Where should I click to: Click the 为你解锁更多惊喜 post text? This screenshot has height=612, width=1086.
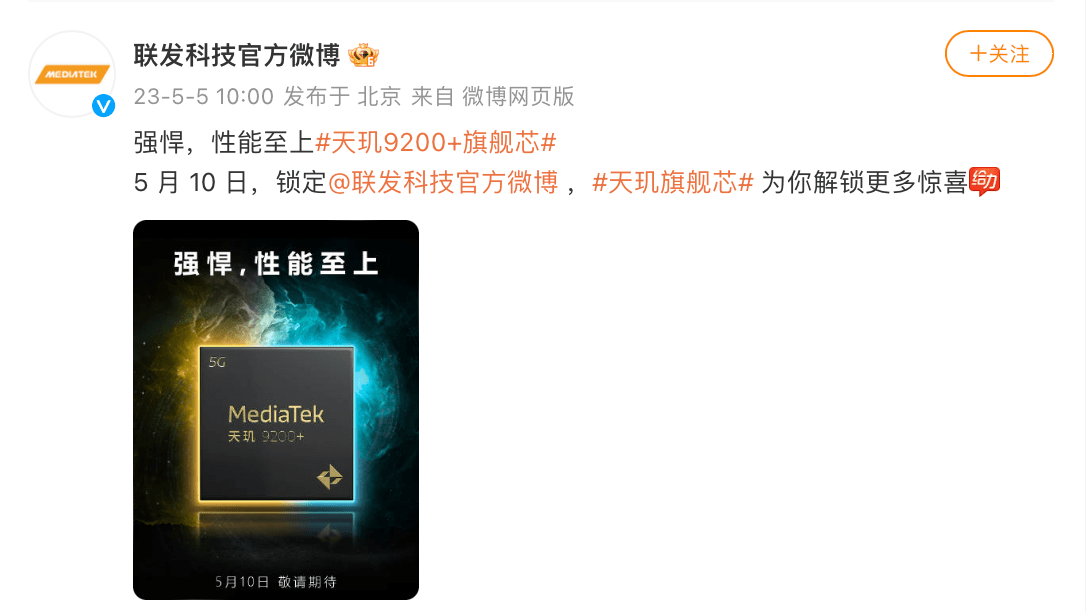pos(864,182)
